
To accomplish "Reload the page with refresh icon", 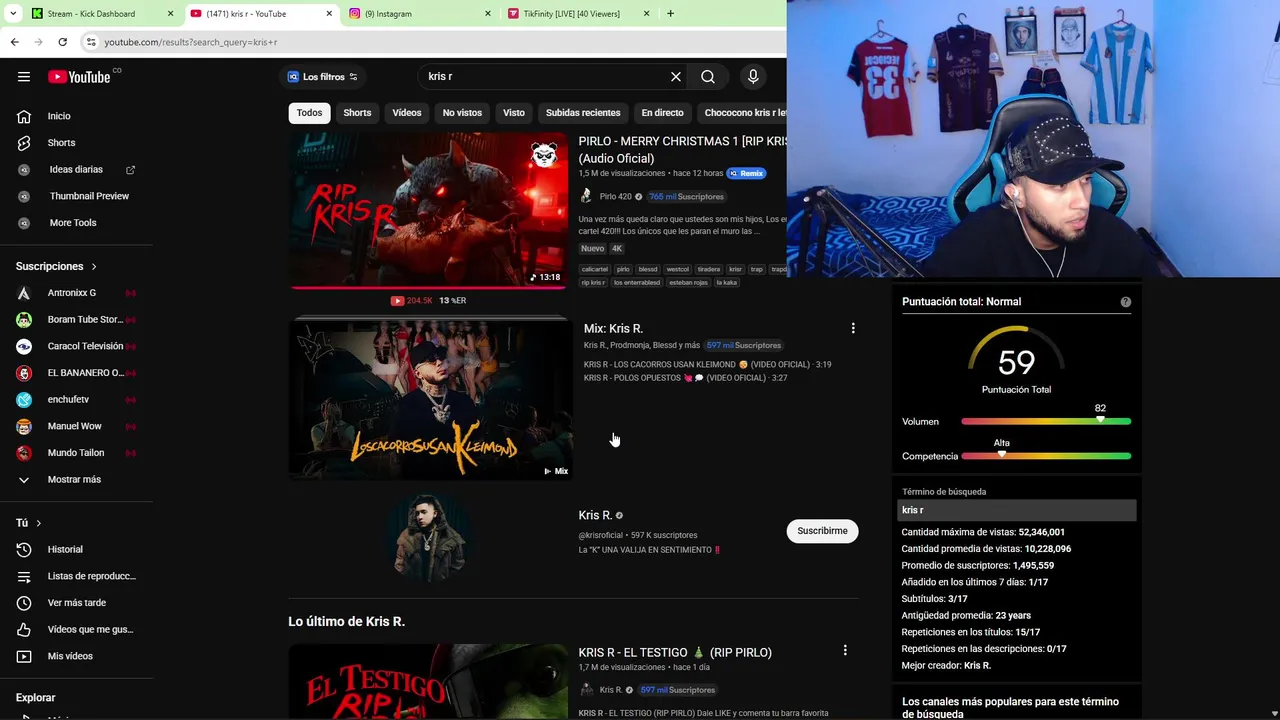I will 62,42.
